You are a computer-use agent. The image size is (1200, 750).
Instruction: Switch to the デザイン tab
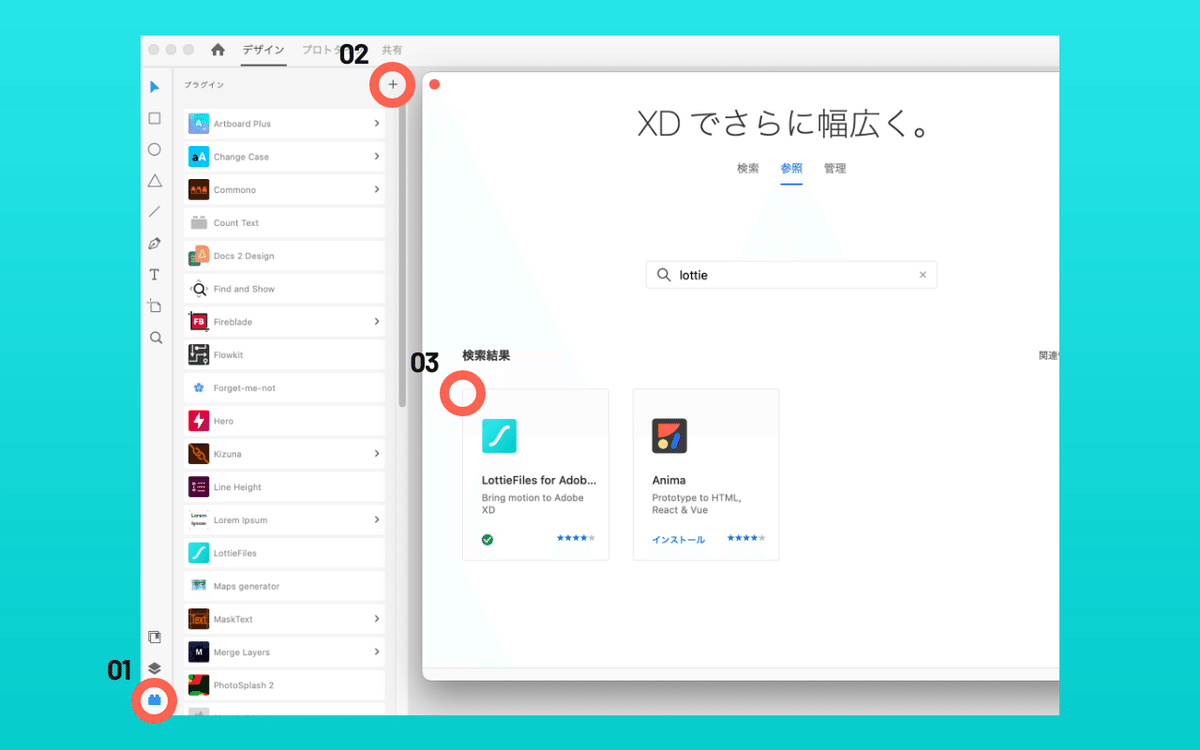point(263,50)
